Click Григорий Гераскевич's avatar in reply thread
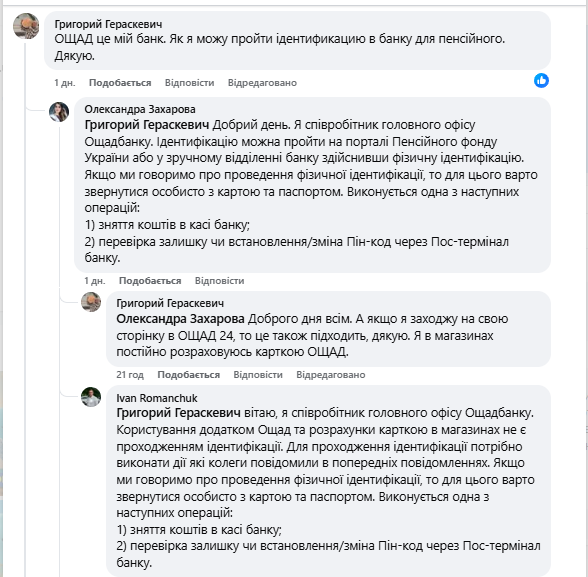588x577 pixels. pyautogui.click(x=91, y=302)
